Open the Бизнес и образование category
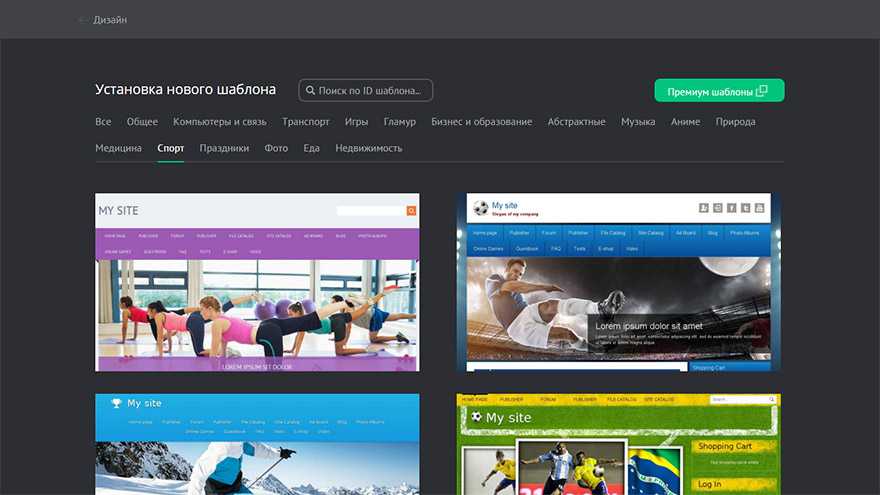880x495 pixels. [x=481, y=122]
